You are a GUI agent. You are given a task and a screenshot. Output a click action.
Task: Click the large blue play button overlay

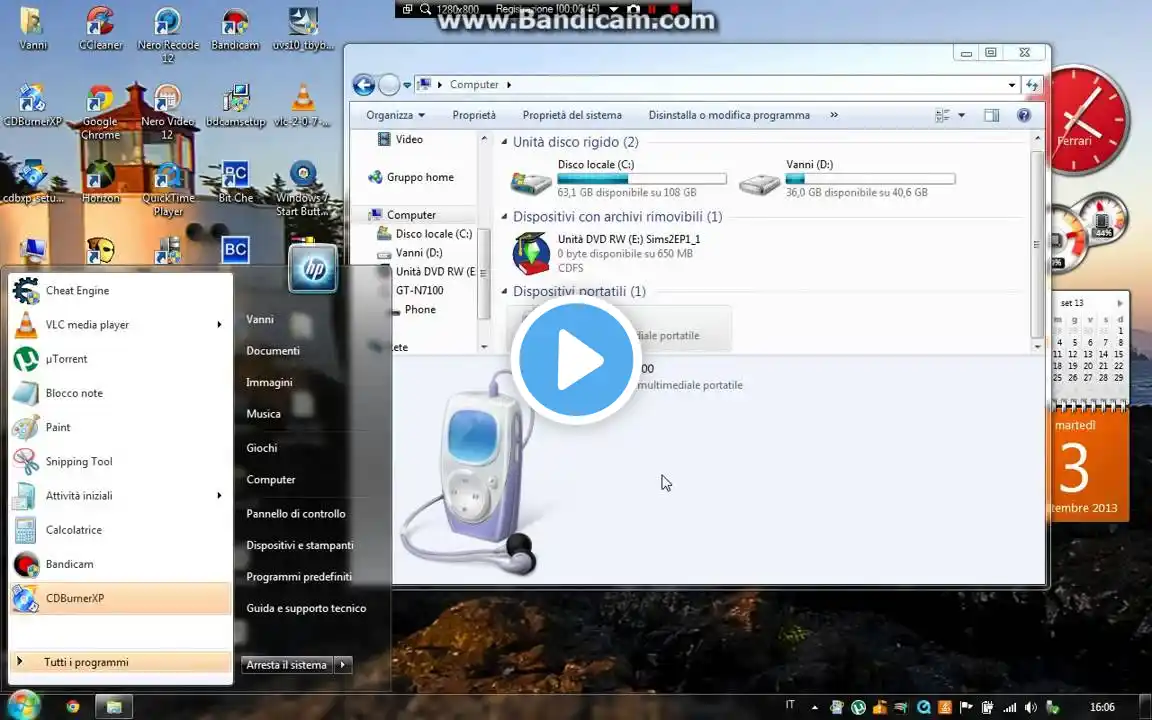(576, 360)
